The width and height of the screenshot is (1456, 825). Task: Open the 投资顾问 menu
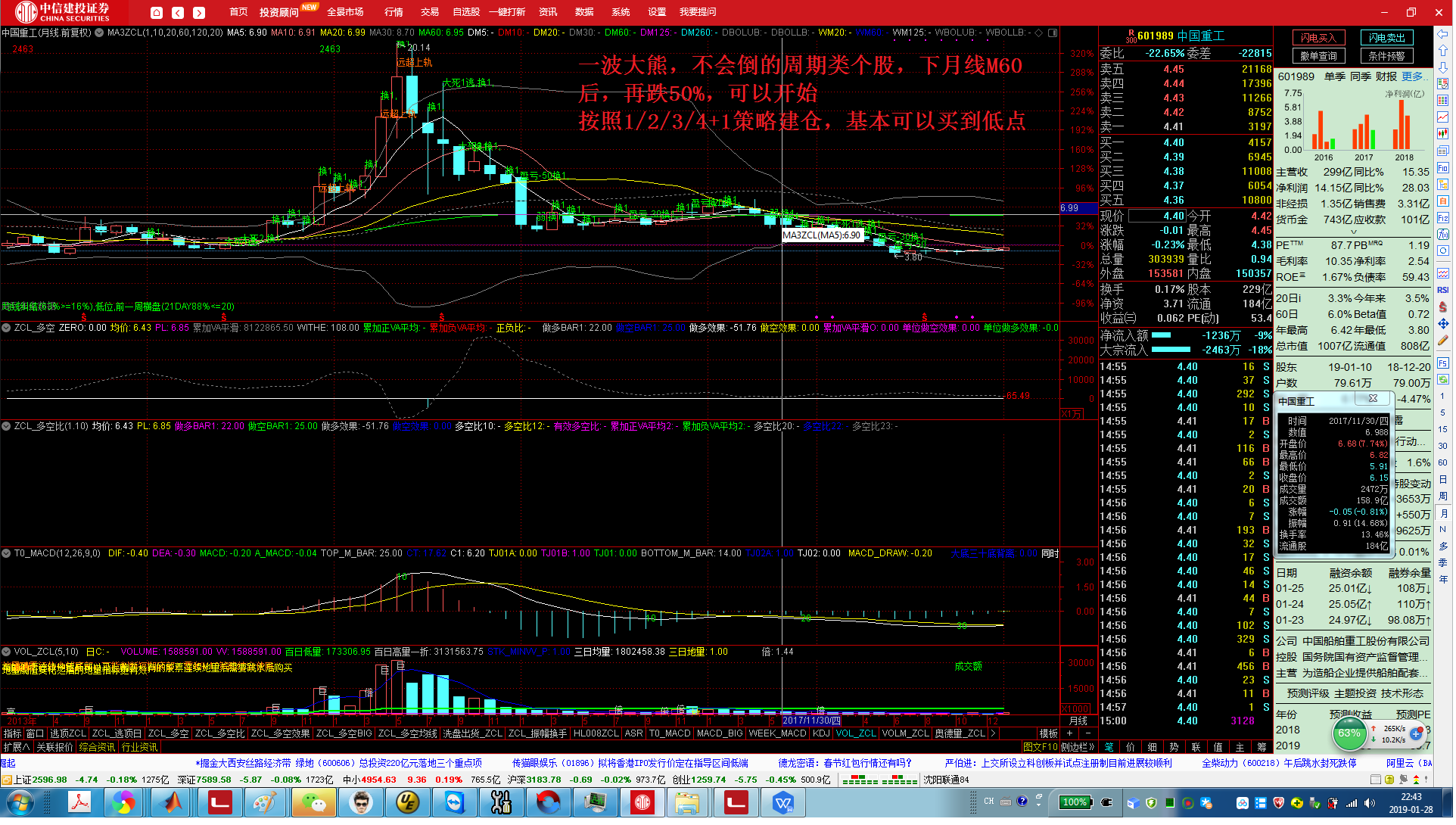(x=279, y=13)
